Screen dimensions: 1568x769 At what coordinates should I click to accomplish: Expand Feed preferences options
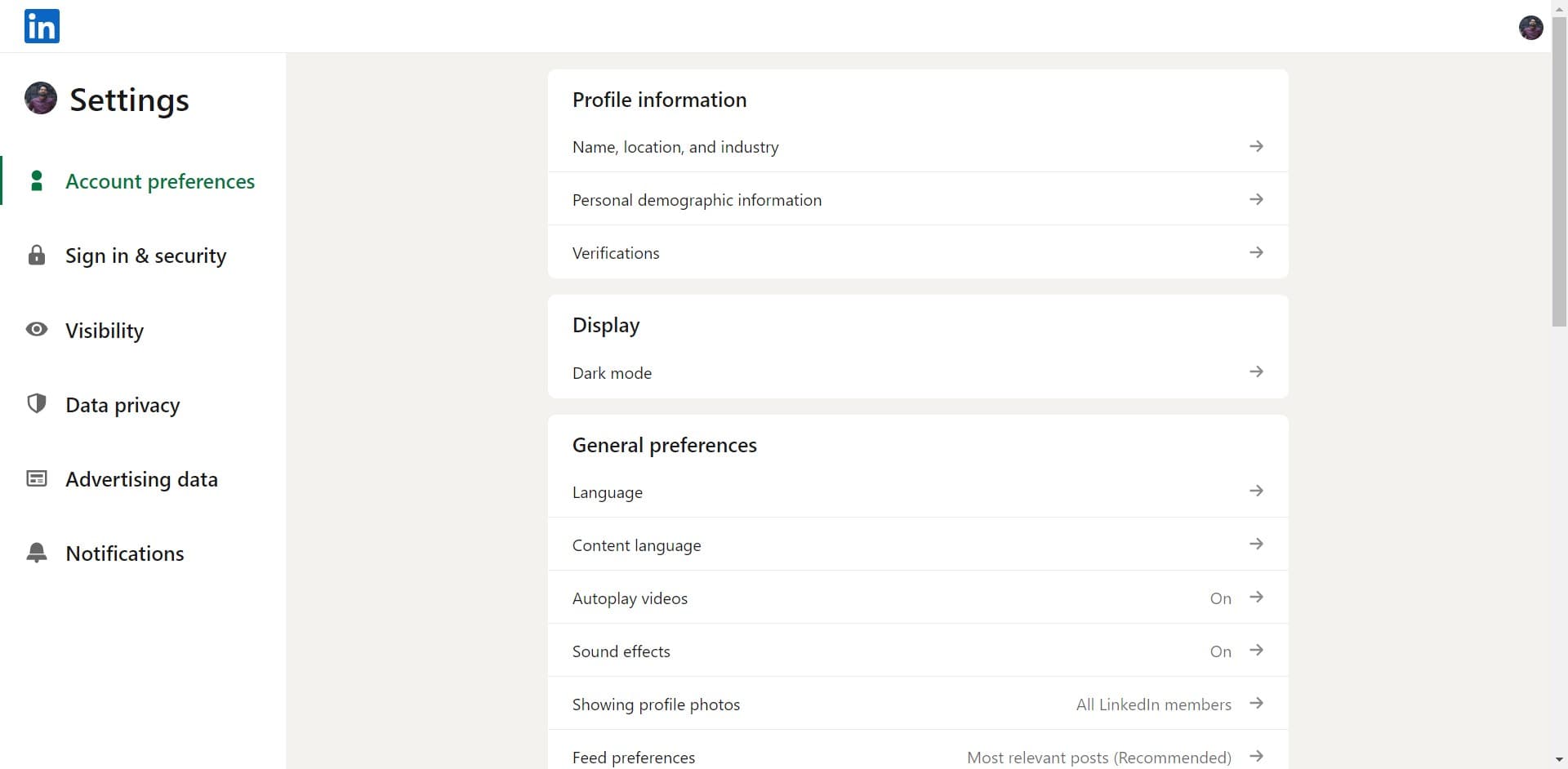pyautogui.click(x=1256, y=756)
